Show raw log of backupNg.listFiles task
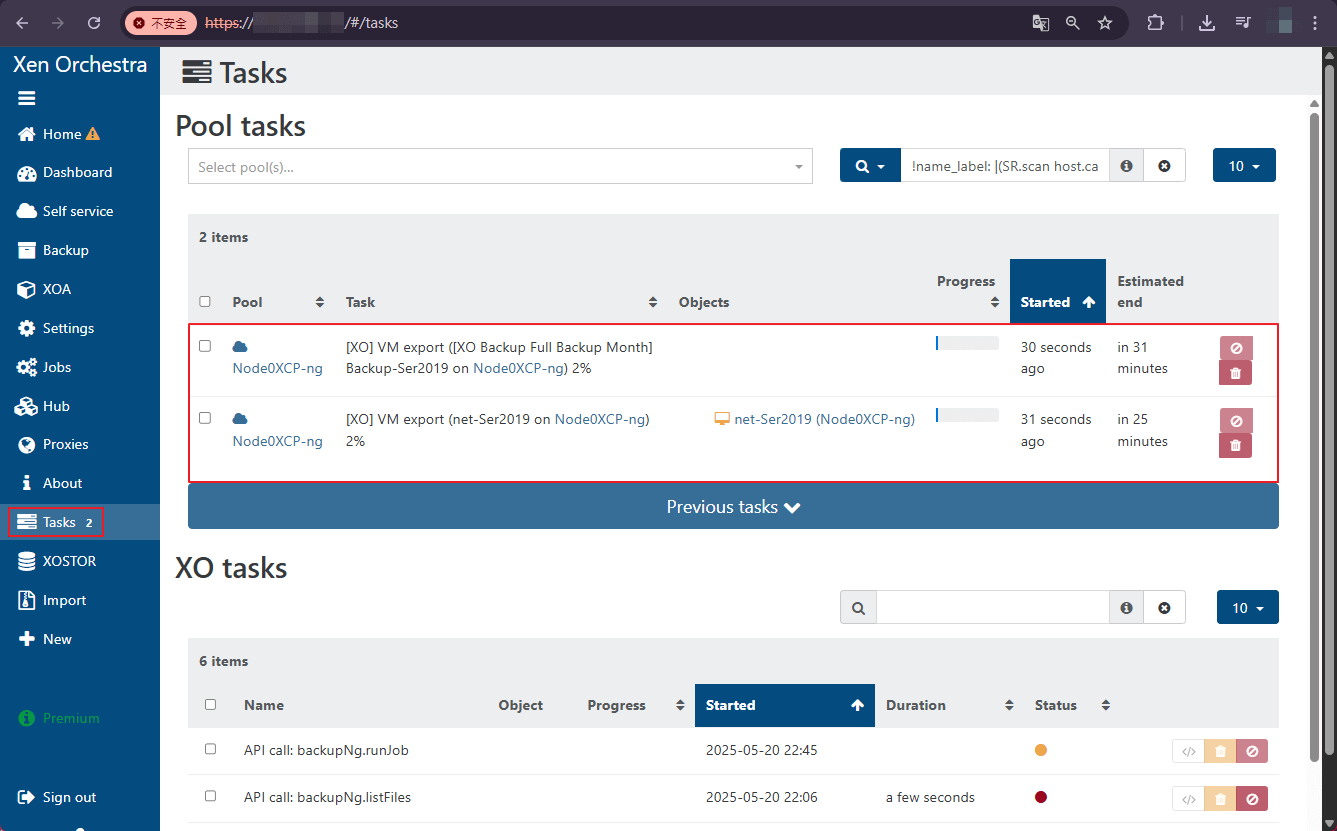The height and width of the screenshot is (831, 1337). click(1188, 798)
